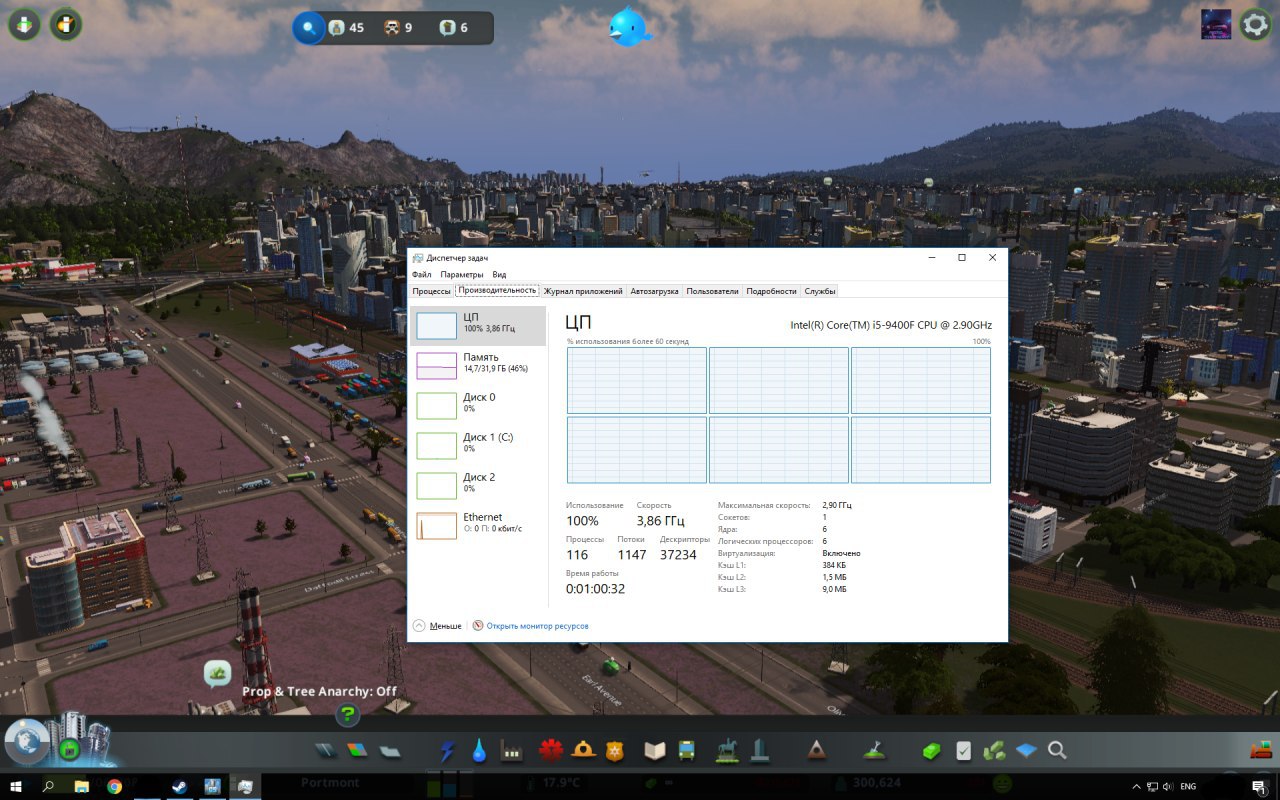This screenshot has height=800, width=1280.
Task: Open the Economy money panel
Action: 931,750
